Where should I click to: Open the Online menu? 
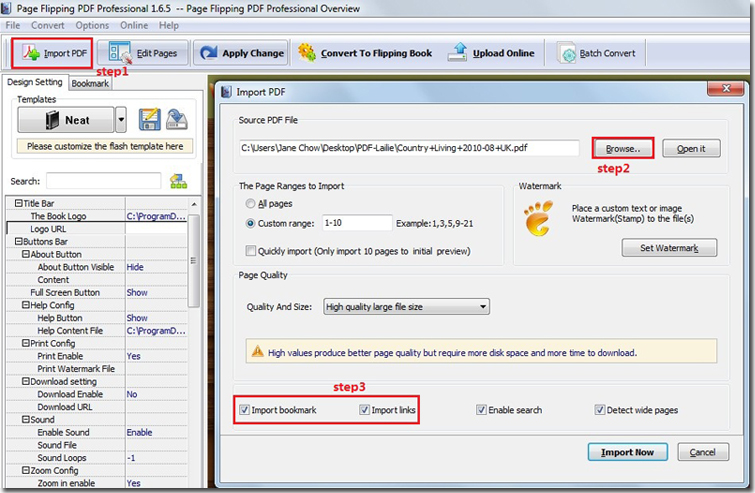tap(134, 26)
